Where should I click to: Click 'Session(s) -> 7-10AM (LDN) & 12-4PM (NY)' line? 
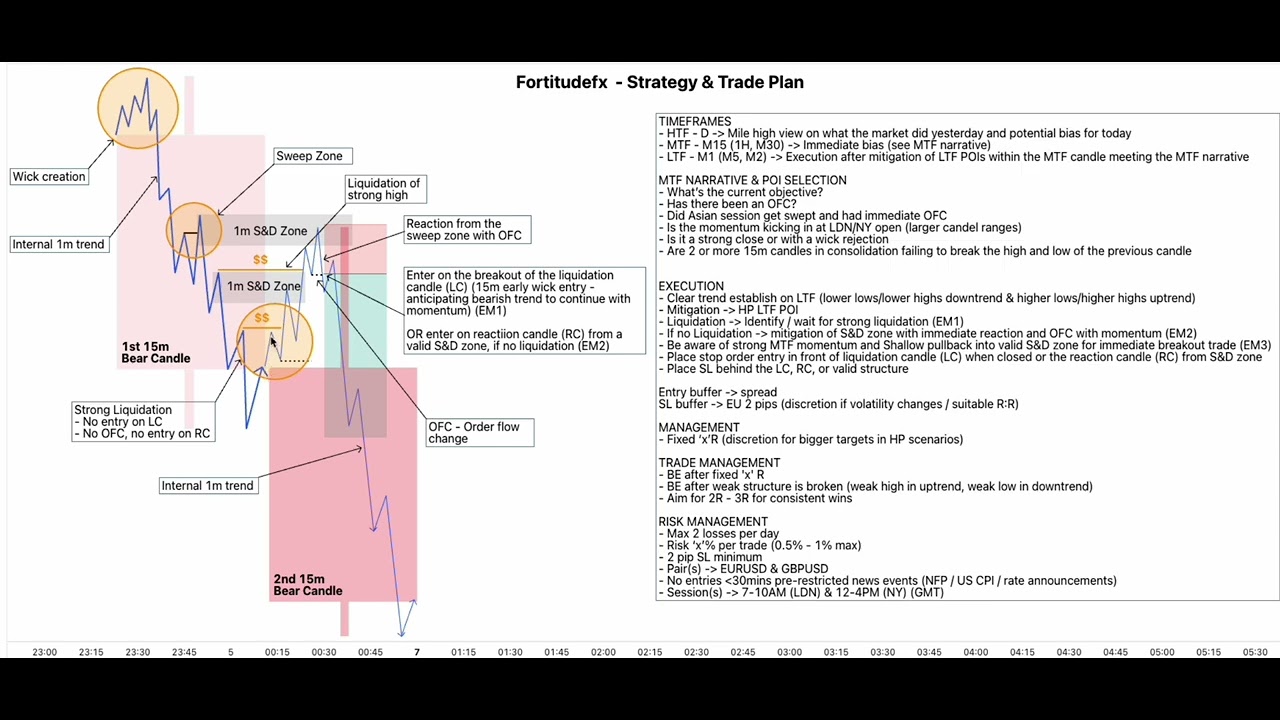tap(801, 593)
